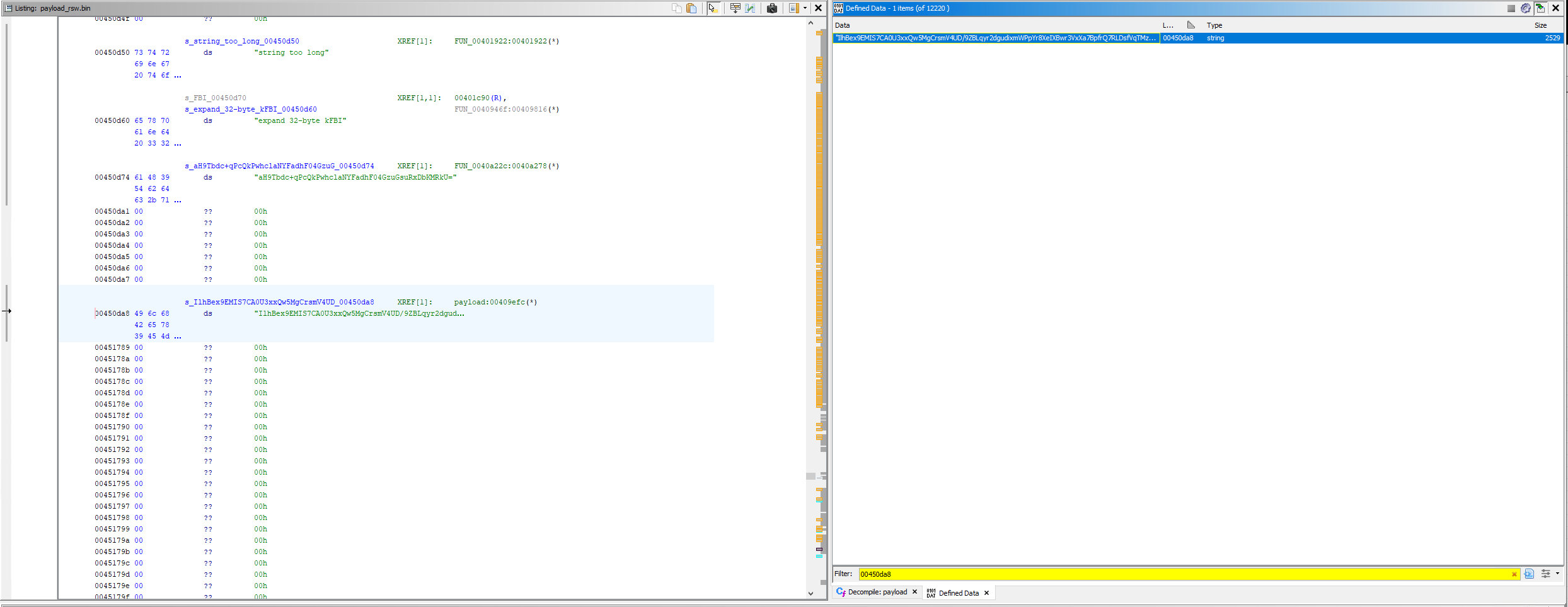Toggle mouse hover mode cursor icon
The width and height of the screenshot is (1568, 607).
click(713, 8)
